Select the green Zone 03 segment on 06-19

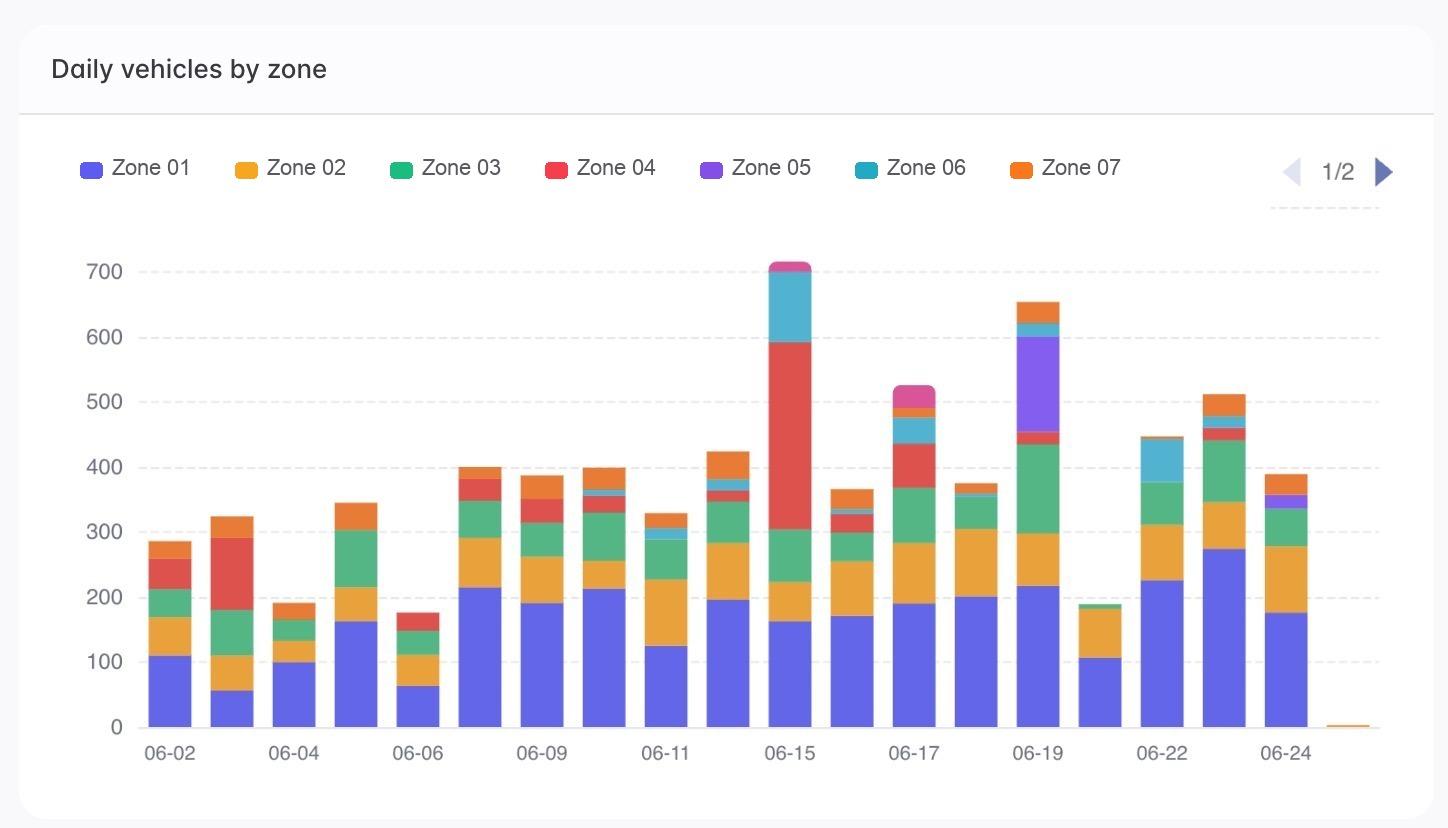pos(1038,489)
